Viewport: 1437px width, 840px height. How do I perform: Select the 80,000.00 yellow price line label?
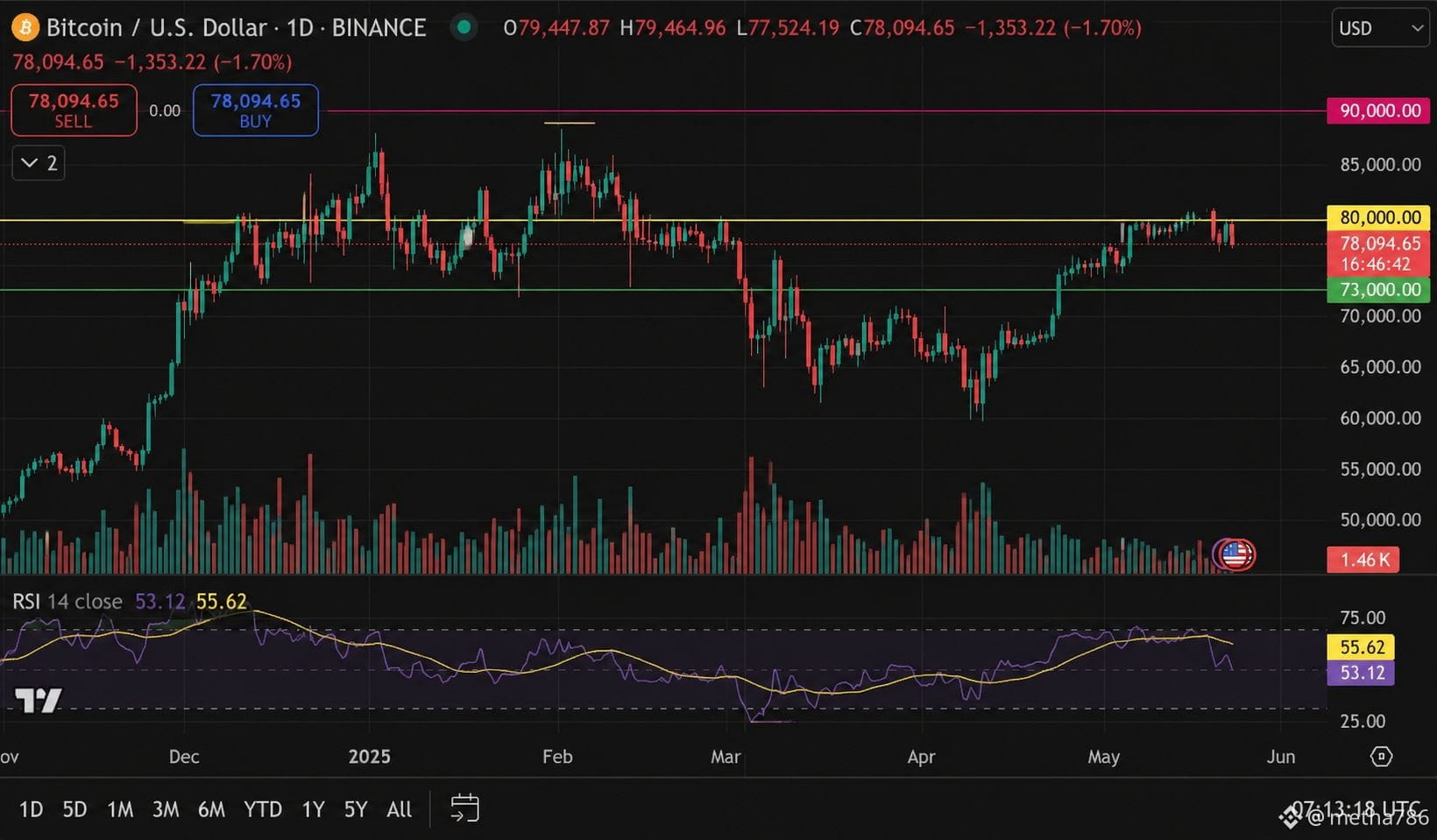1378,217
